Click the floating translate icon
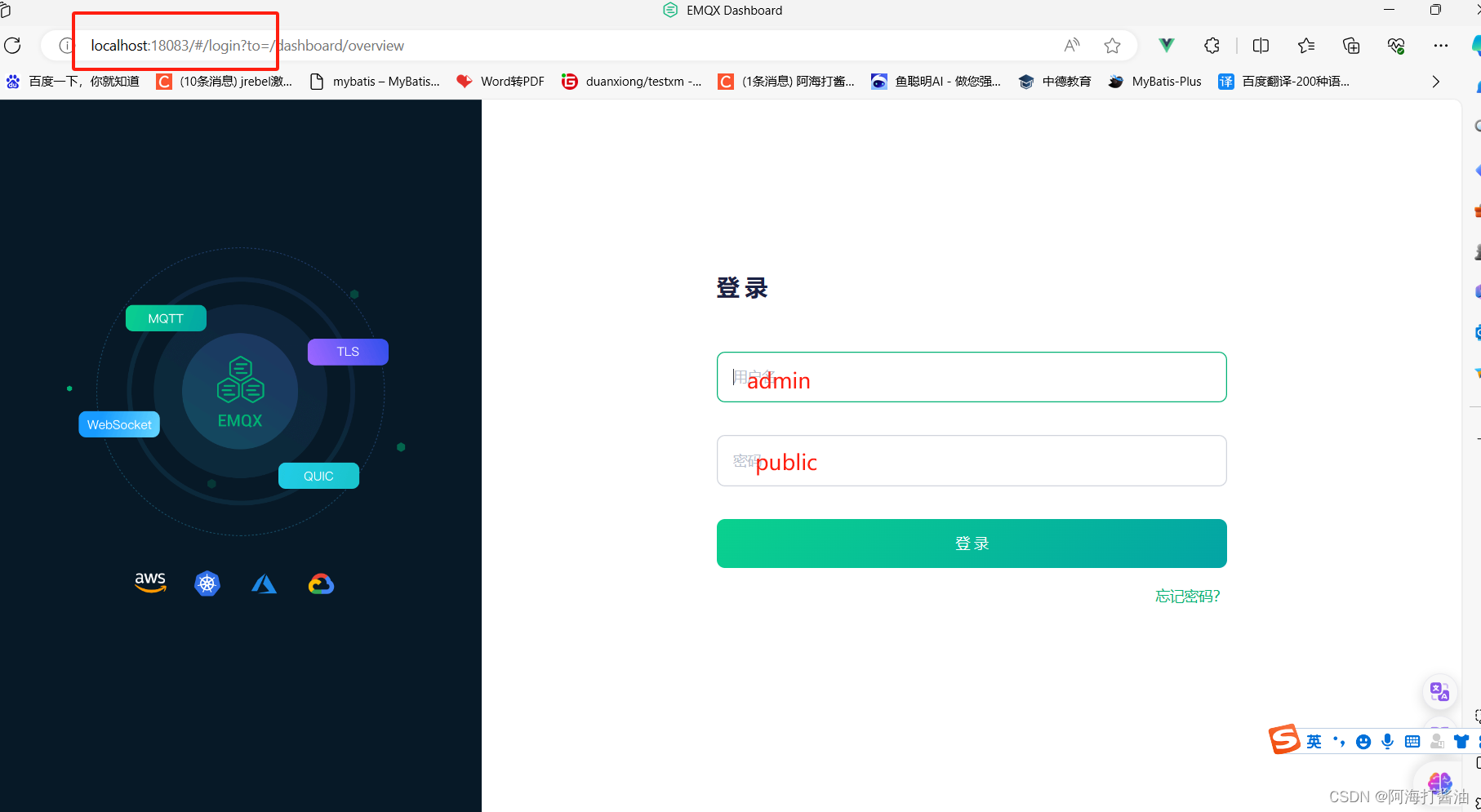 1439,692
